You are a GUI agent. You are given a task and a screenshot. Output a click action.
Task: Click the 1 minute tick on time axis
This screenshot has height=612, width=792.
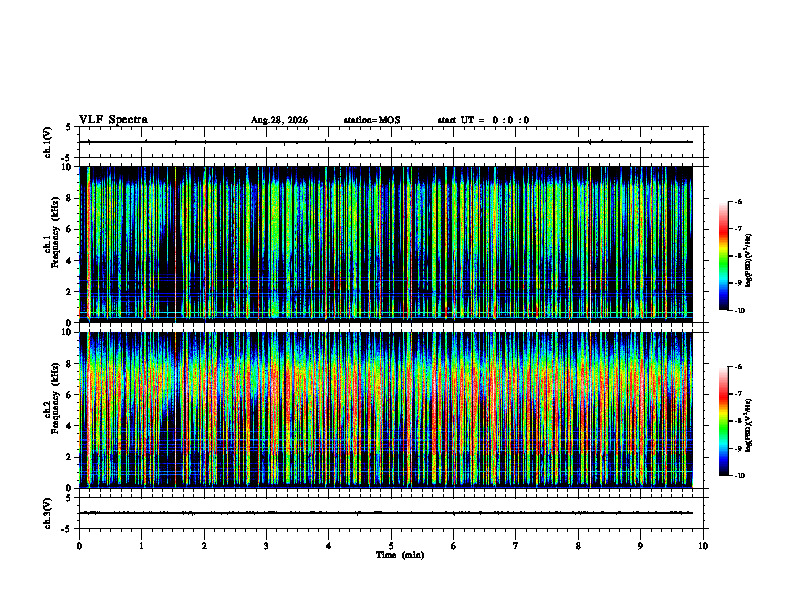point(141,546)
